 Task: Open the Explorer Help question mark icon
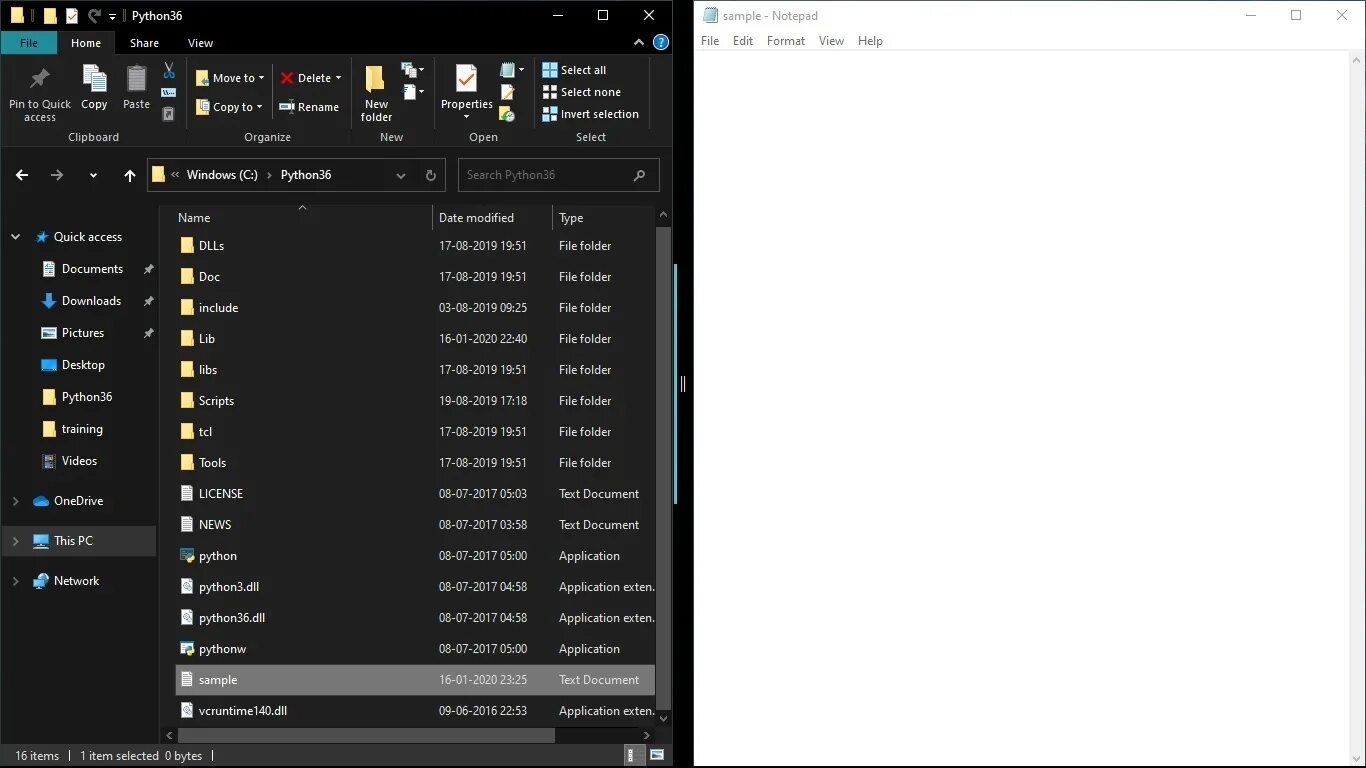pyautogui.click(x=660, y=43)
